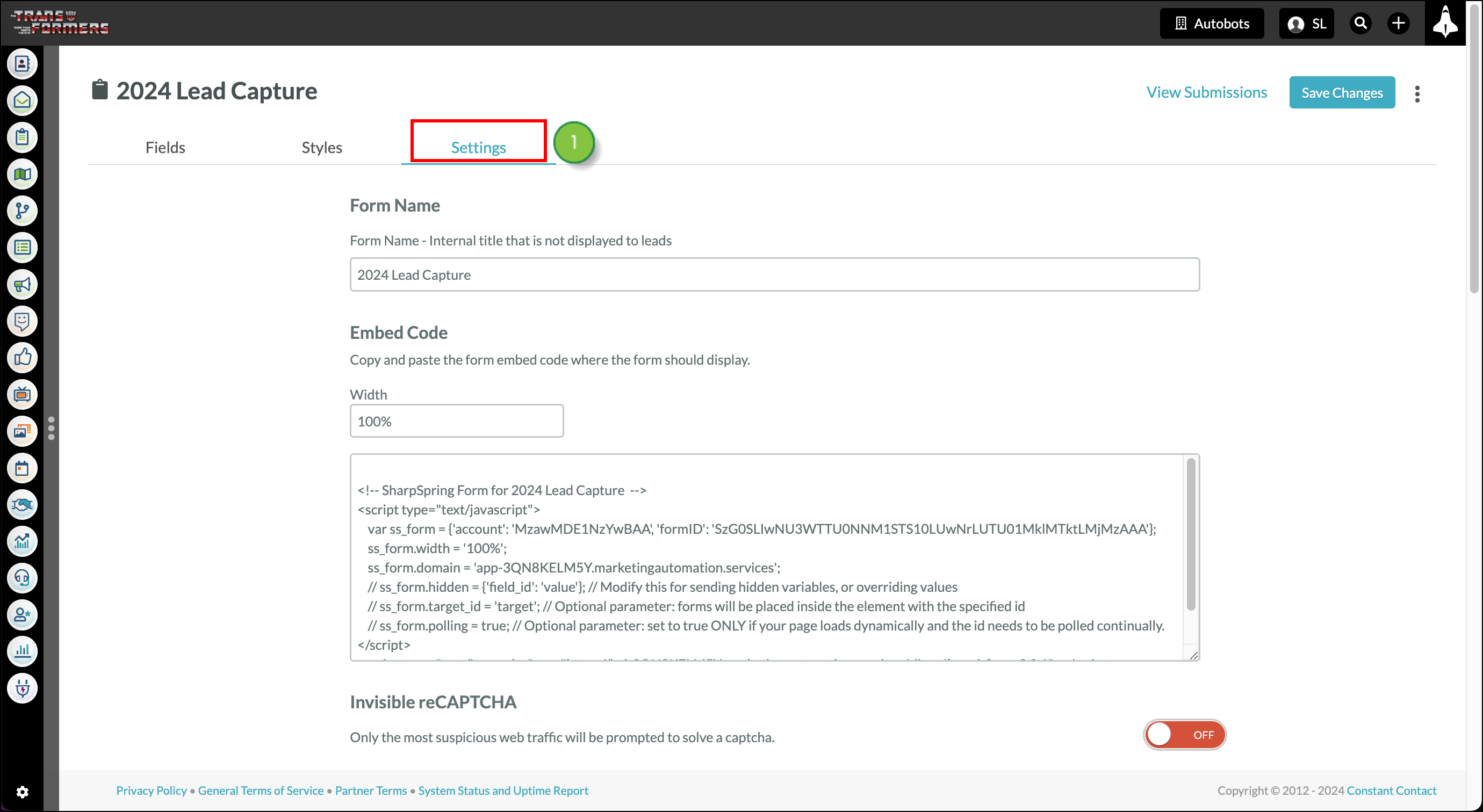Toggle Invisible reCAPTCHA switch on

click(1184, 735)
